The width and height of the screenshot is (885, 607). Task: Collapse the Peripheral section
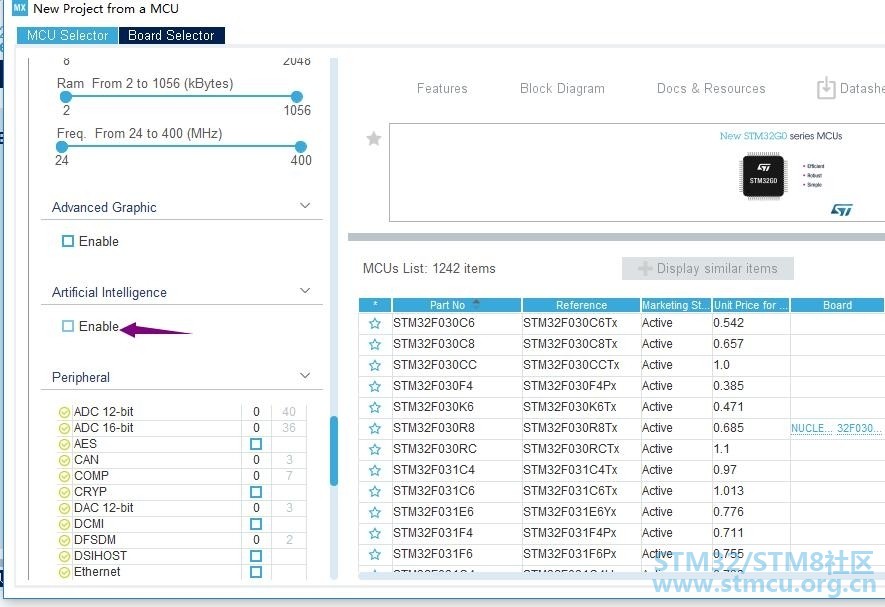[x=305, y=375]
